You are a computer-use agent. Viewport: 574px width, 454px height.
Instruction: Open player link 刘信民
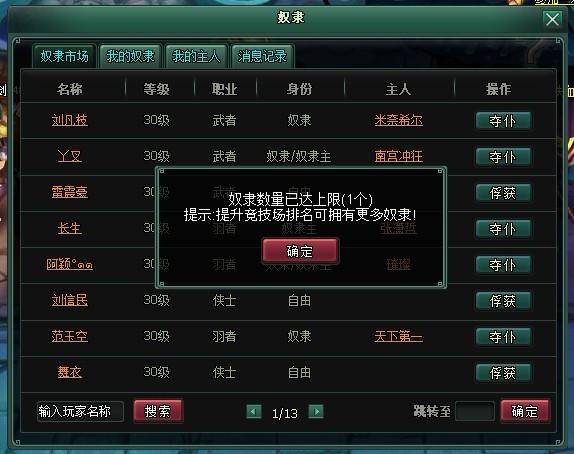coord(70,301)
